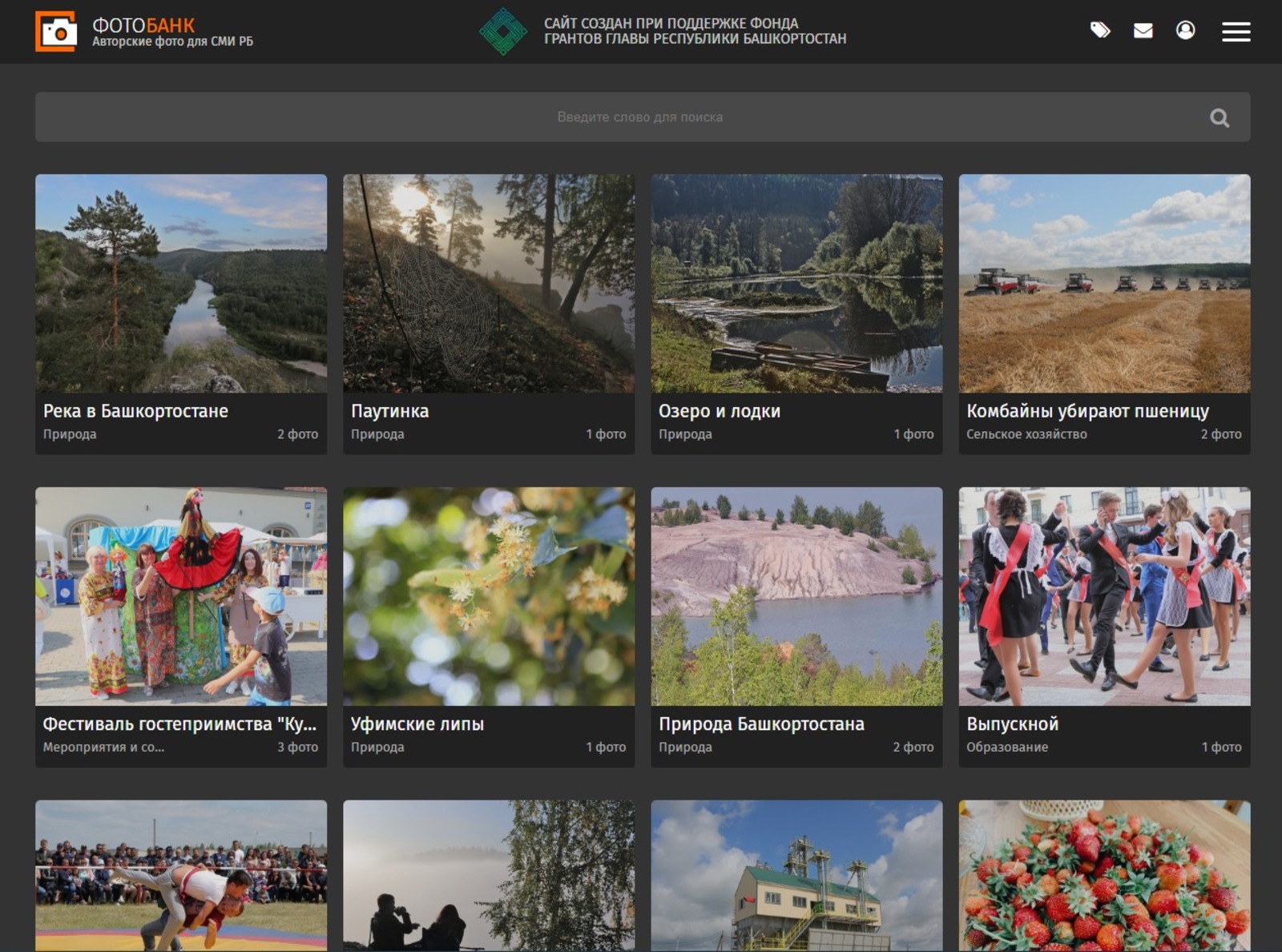Click the envelope mail icon

(1143, 30)
